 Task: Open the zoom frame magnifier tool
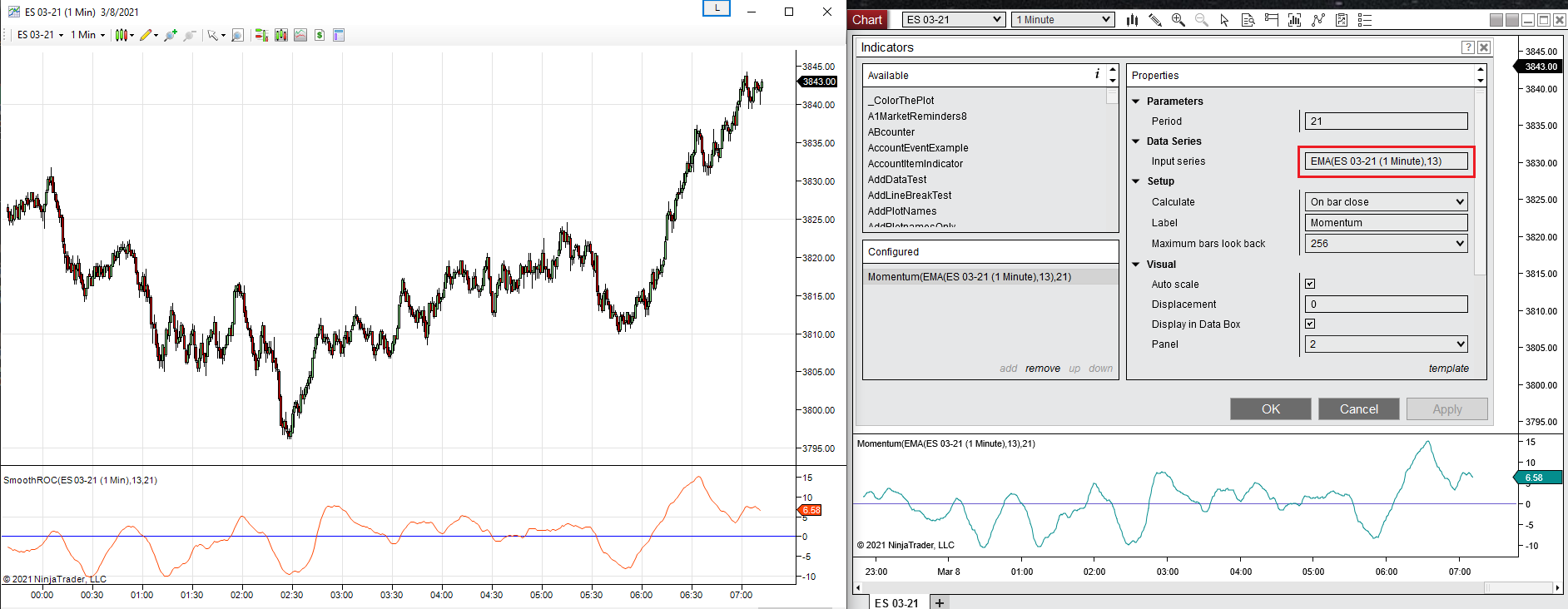click(237, 35)
